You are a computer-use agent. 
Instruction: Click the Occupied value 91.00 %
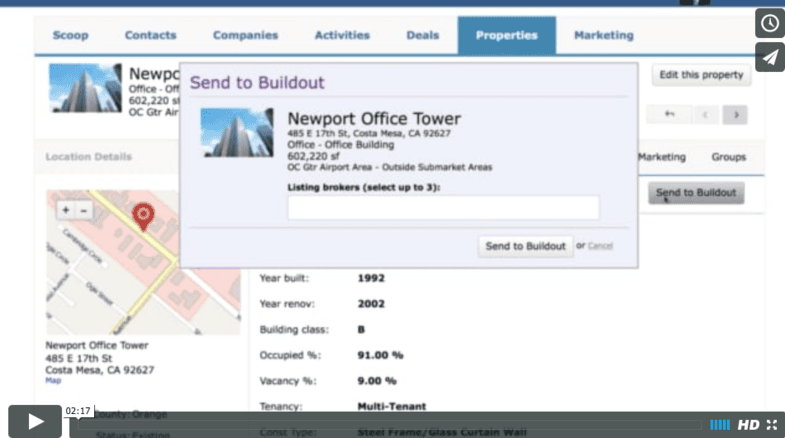[x=380, y=355]
